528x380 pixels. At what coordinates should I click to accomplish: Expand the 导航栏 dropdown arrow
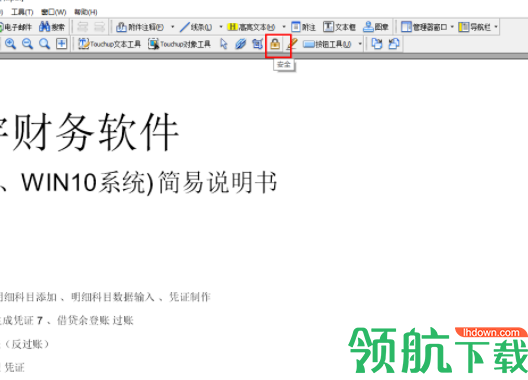click(496, 27)
